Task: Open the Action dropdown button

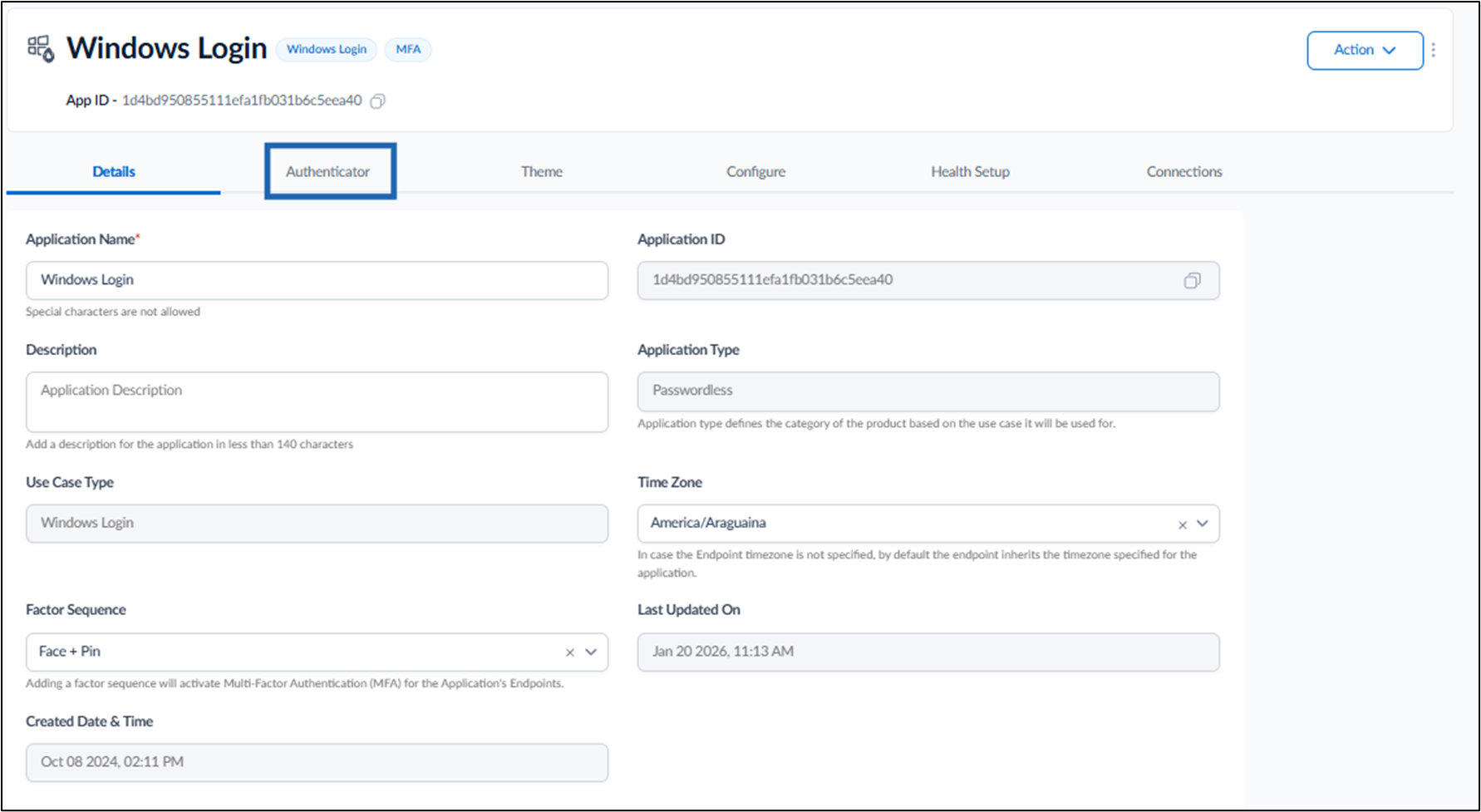Action: tap(1365, 51)
